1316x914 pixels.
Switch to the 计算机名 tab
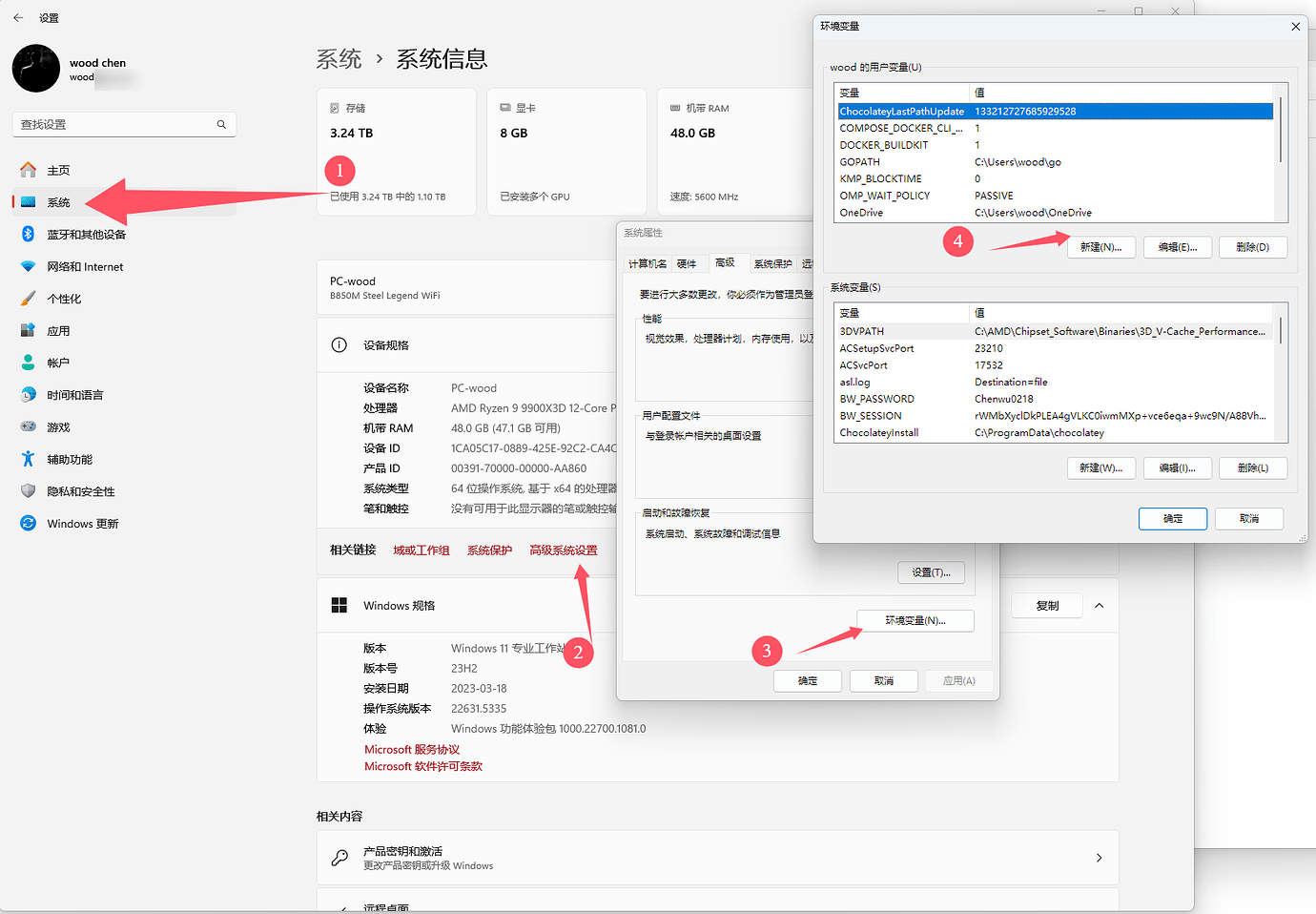coord(647,262)
